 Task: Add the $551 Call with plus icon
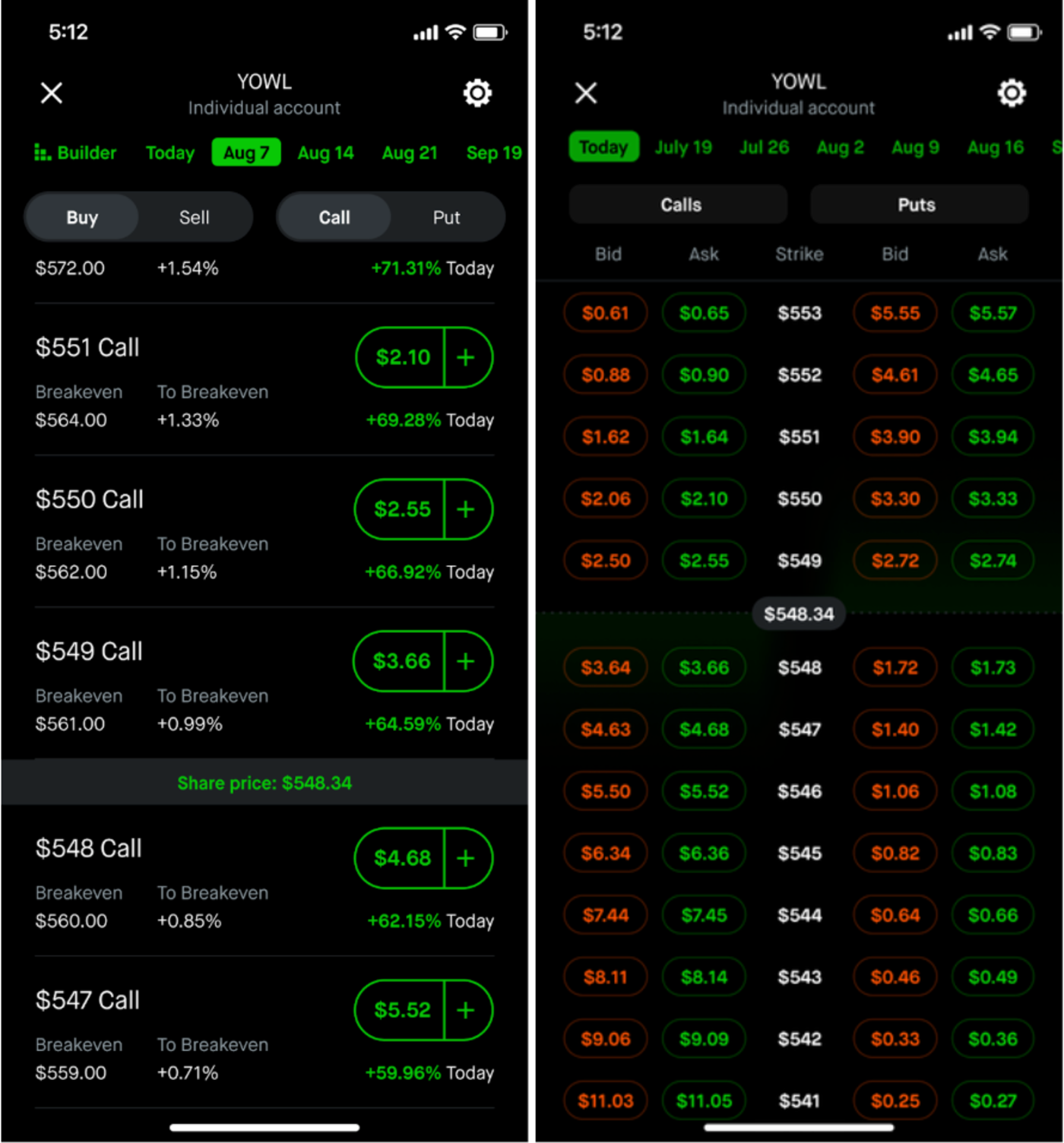coord(467,357)
